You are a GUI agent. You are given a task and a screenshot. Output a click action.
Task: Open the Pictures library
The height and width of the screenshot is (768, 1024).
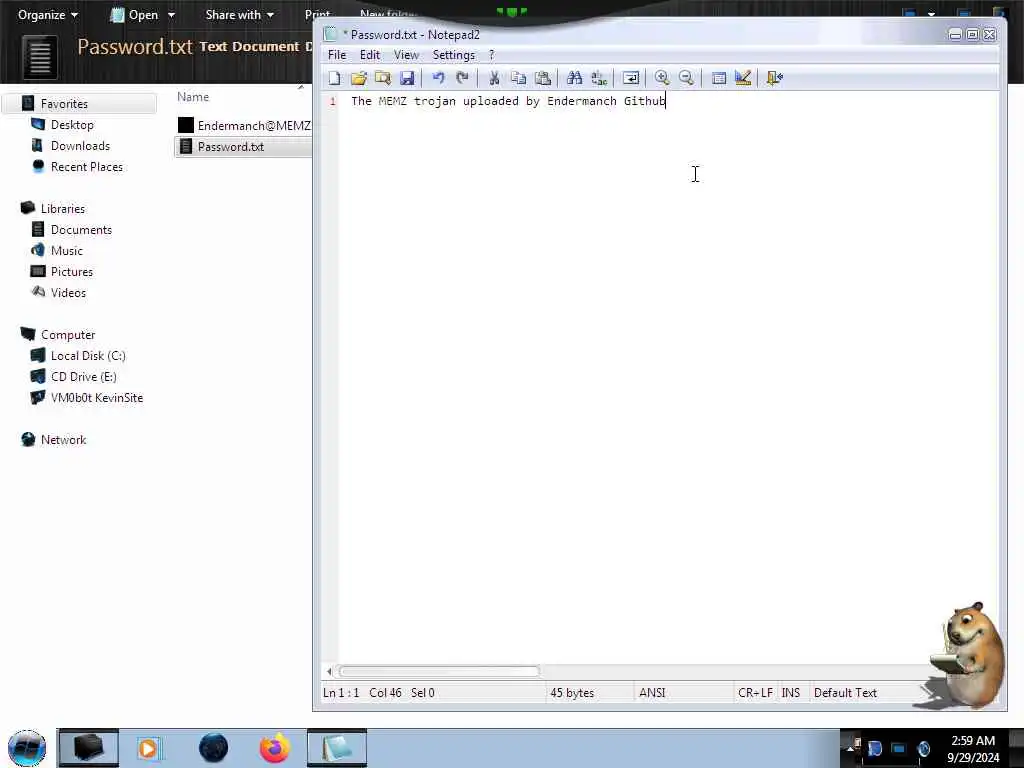pos(72,271)
